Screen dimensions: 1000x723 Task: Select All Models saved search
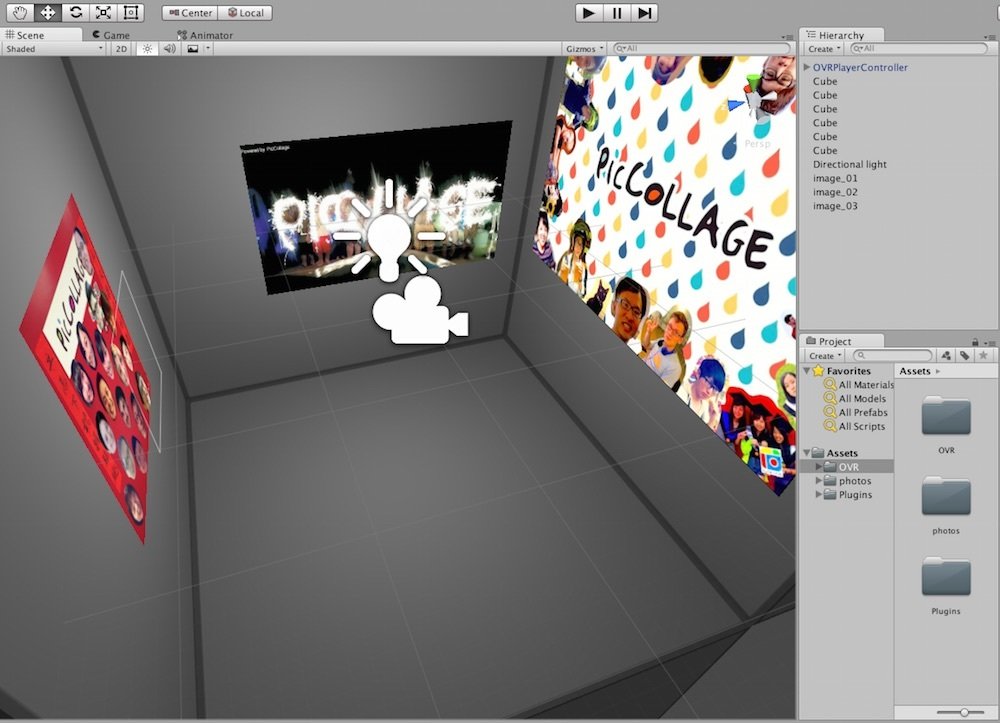855,398
